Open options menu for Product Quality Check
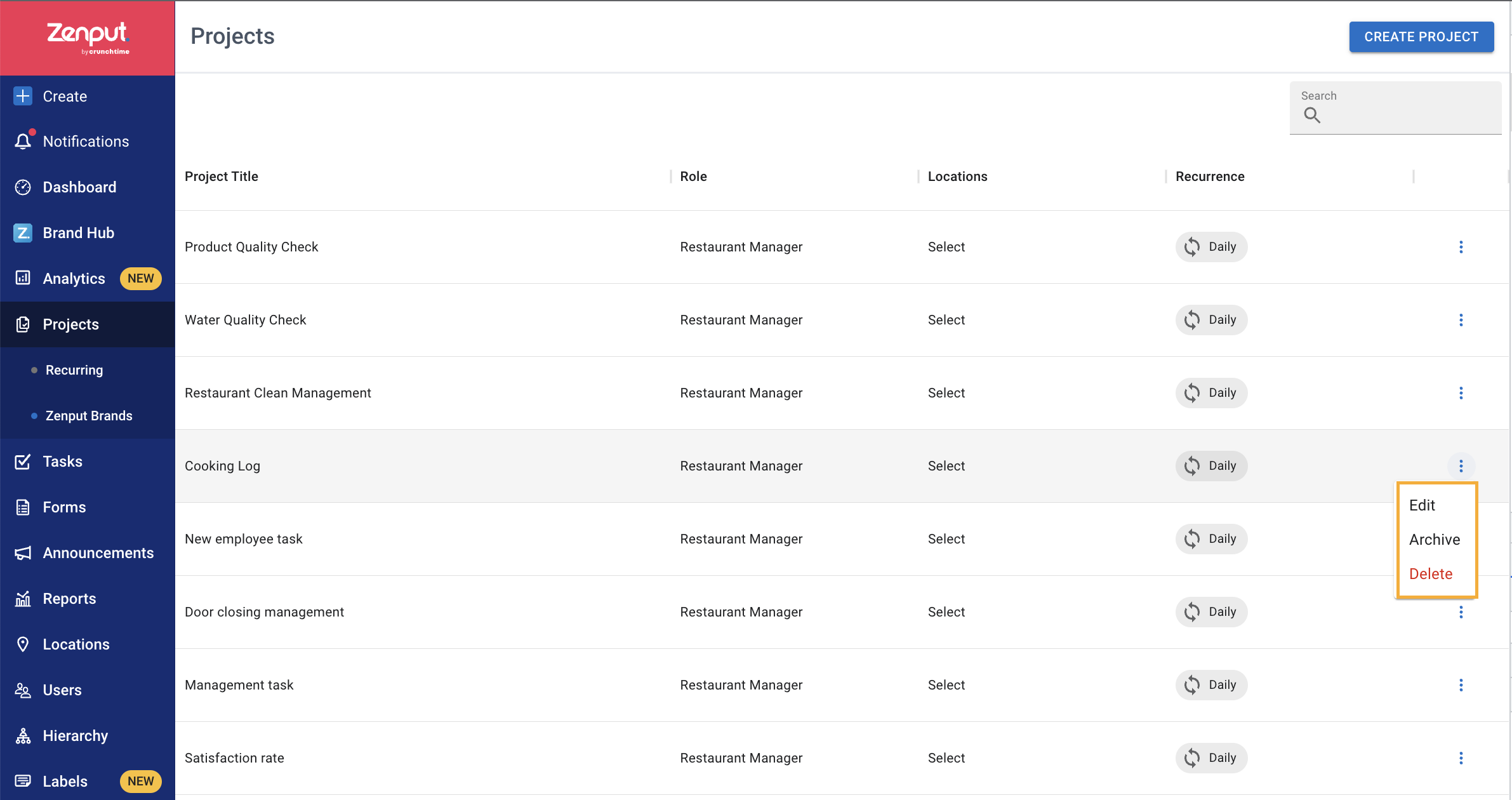This screenshot has width=1512, height=800. [1461, 247]
